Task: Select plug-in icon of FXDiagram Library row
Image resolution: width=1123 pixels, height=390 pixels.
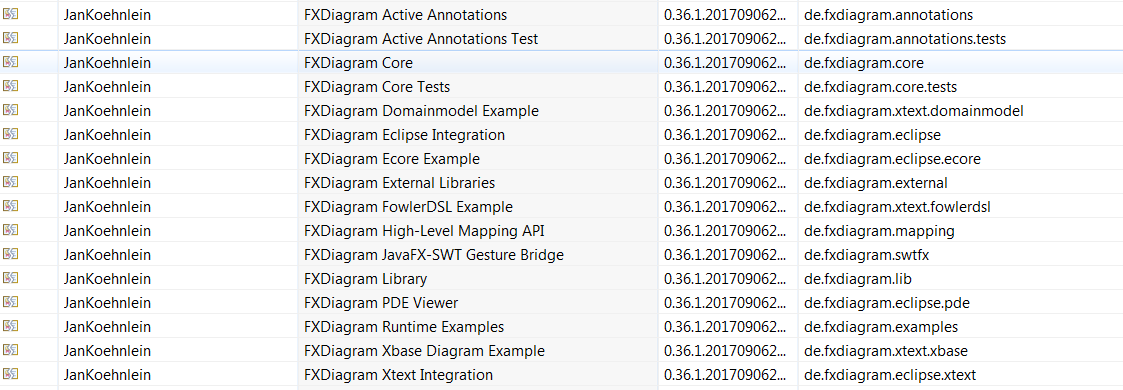Action: click(10, 278)
